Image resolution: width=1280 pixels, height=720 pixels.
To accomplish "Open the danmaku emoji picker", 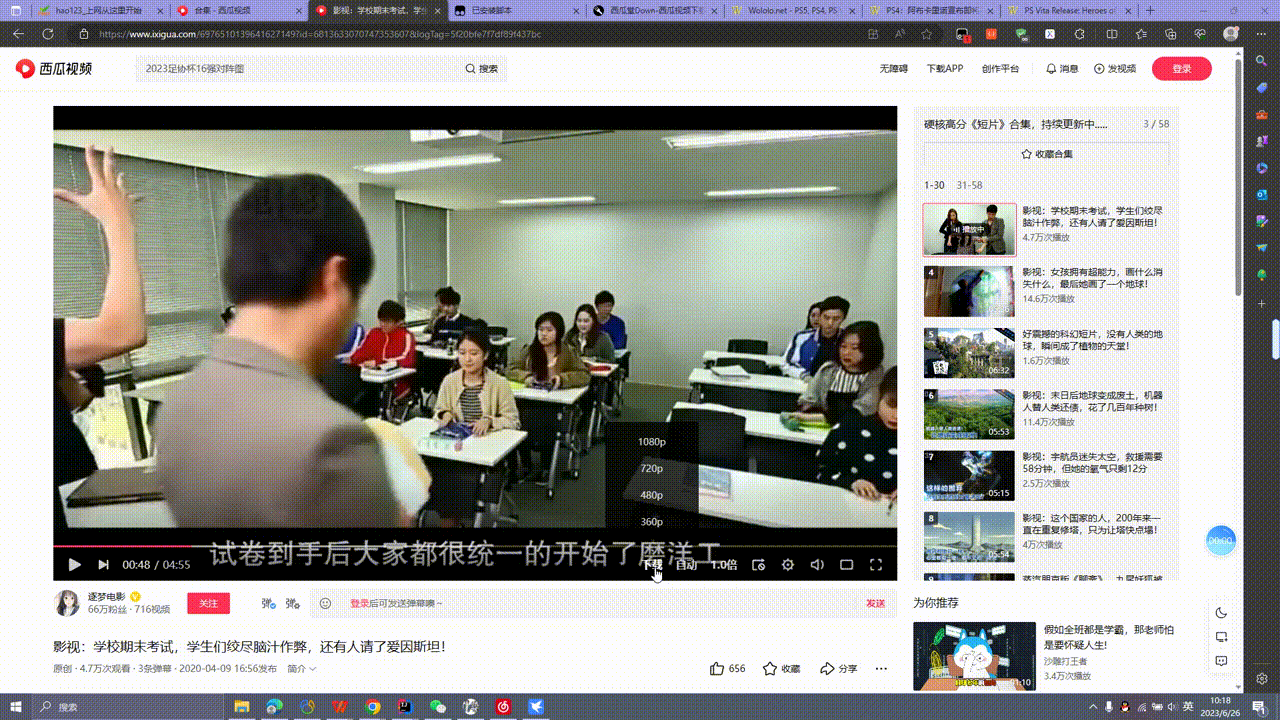I will coord(325,603).
